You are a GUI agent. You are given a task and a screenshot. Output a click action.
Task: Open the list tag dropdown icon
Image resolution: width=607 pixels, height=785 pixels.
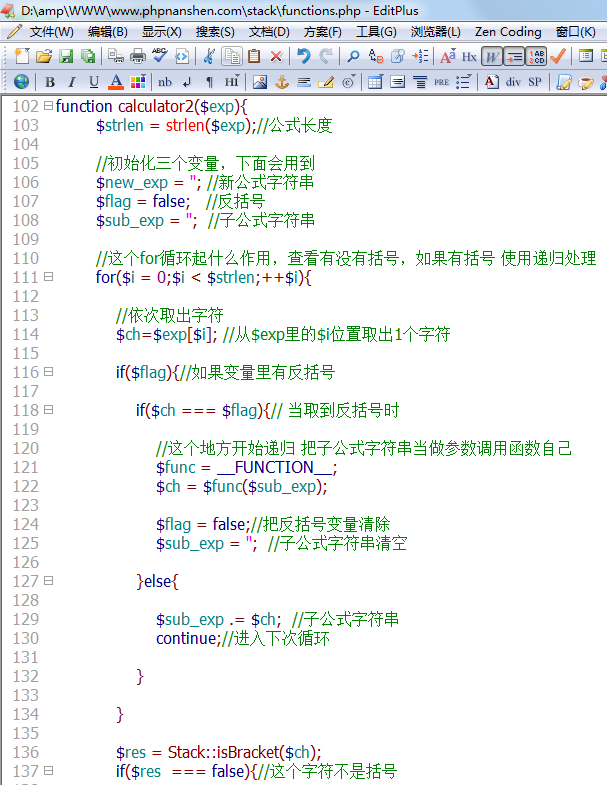[464, 82]
